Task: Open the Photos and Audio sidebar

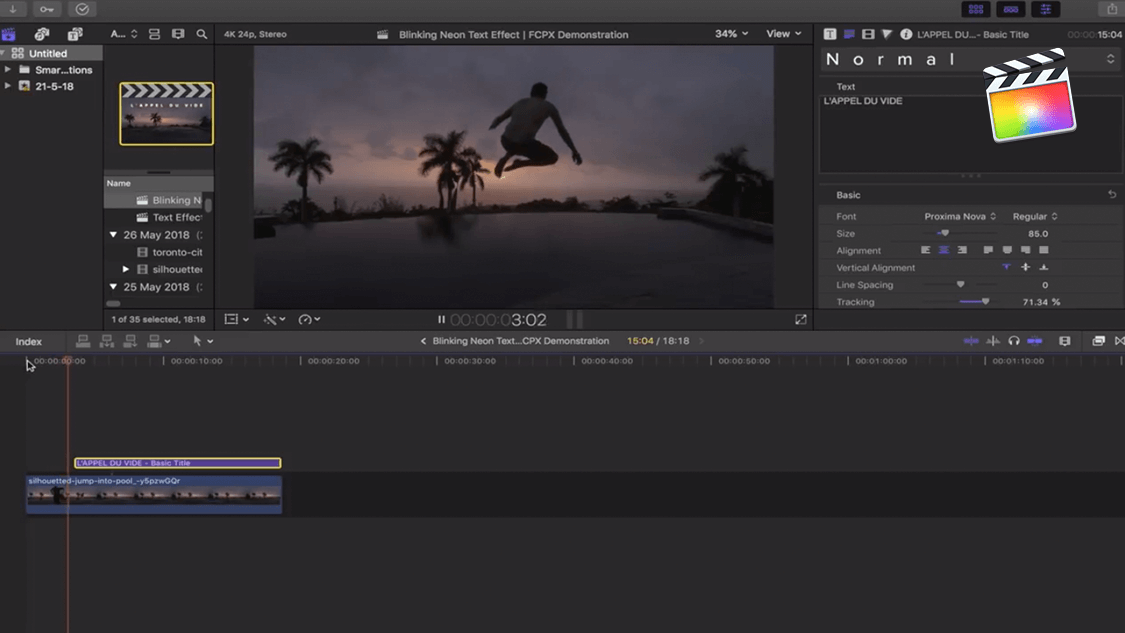Action: (x=42, y=34)
